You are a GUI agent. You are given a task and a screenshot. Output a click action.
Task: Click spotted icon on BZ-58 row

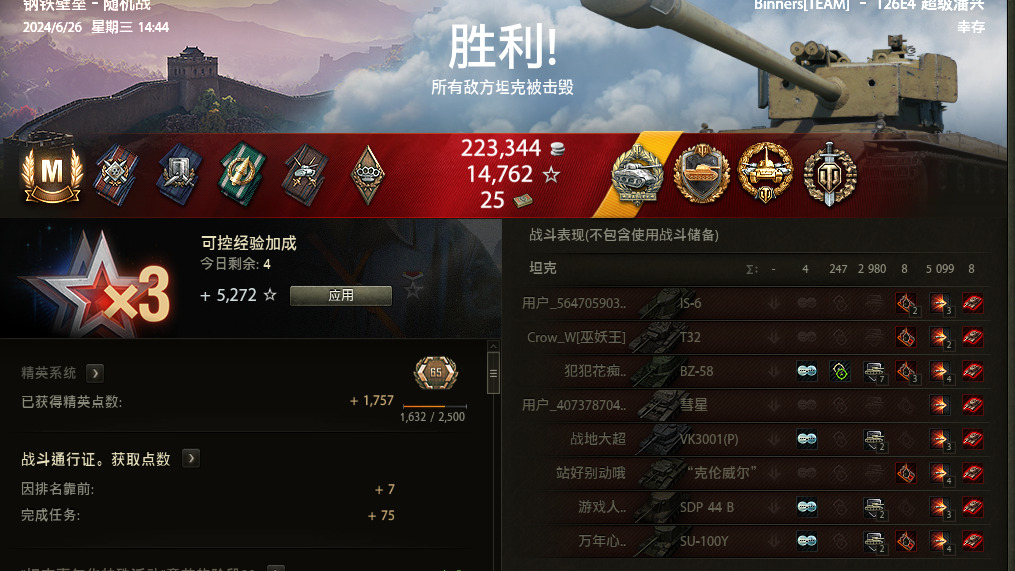[x=807, y=371]
